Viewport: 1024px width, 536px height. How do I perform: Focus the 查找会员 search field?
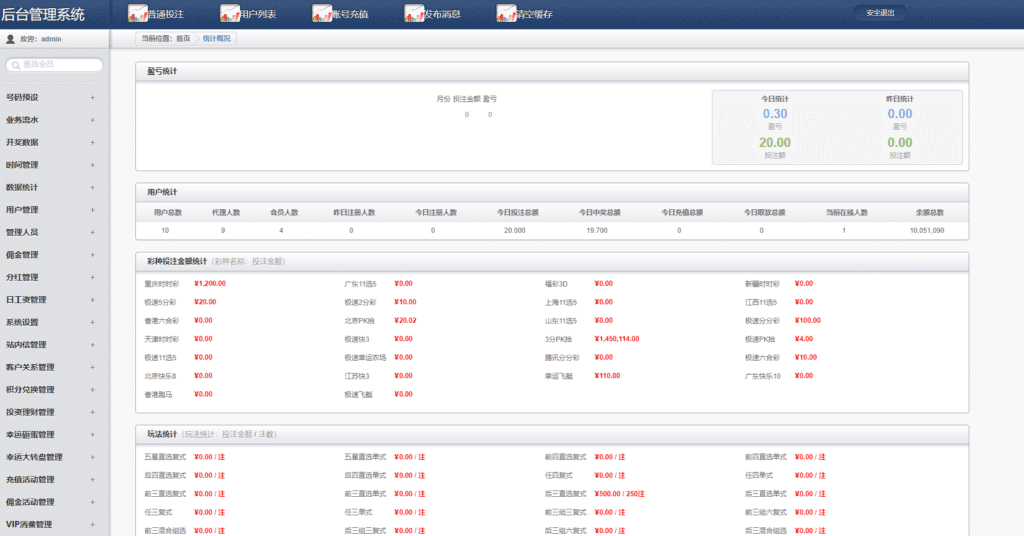click(55, 65)
